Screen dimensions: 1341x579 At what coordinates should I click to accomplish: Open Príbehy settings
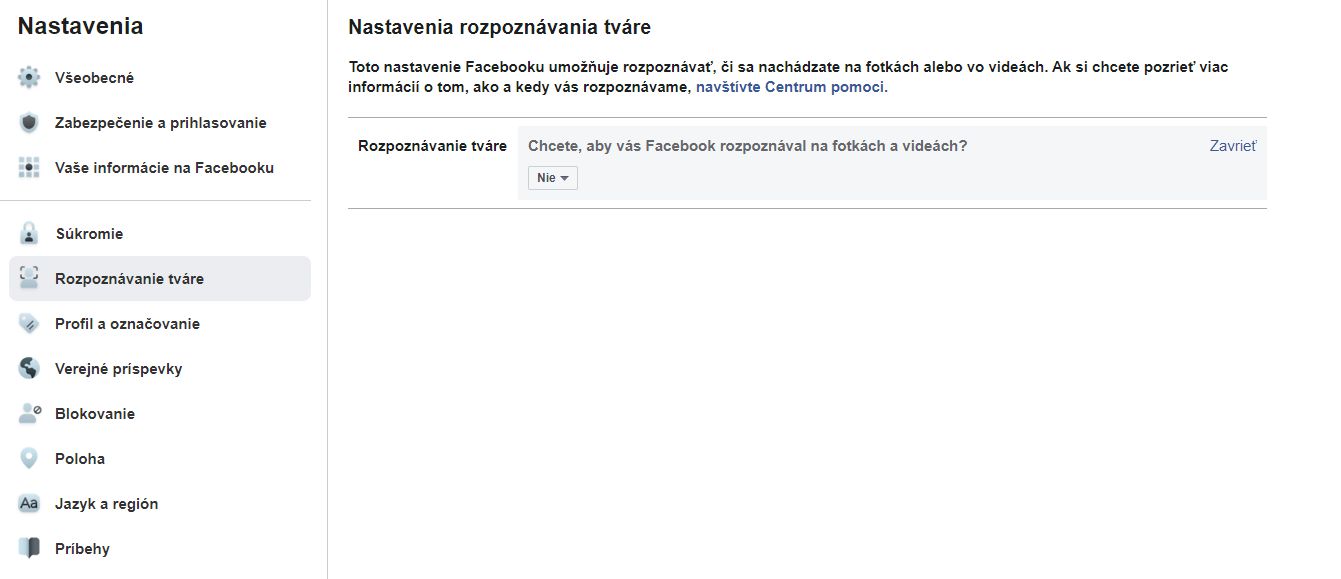[x=160, y=549]
